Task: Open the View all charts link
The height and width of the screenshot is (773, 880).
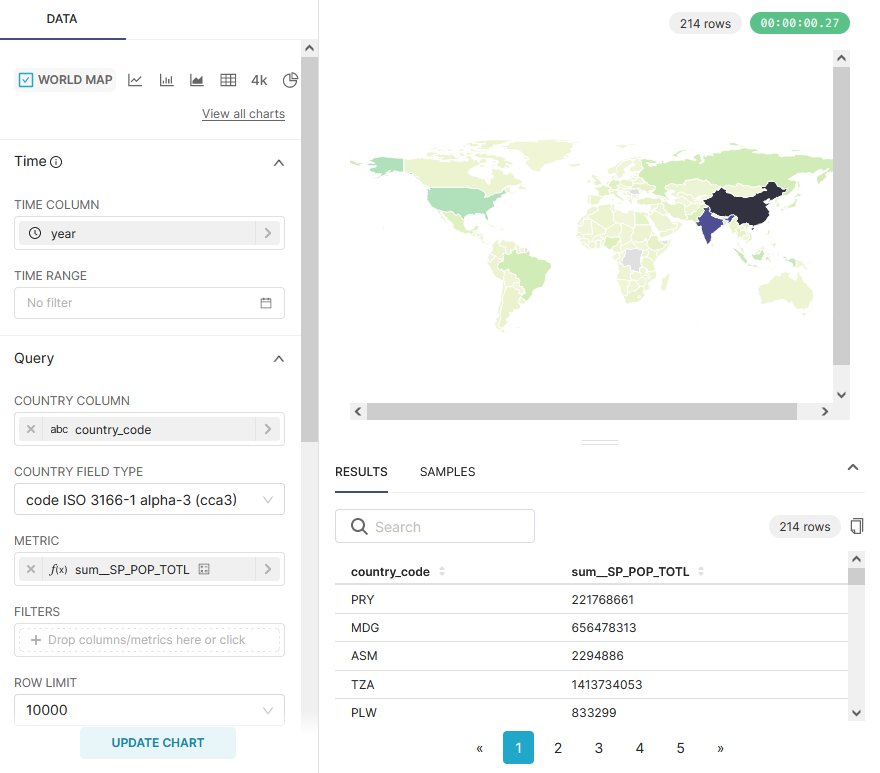Action: (x=243, y=114)
